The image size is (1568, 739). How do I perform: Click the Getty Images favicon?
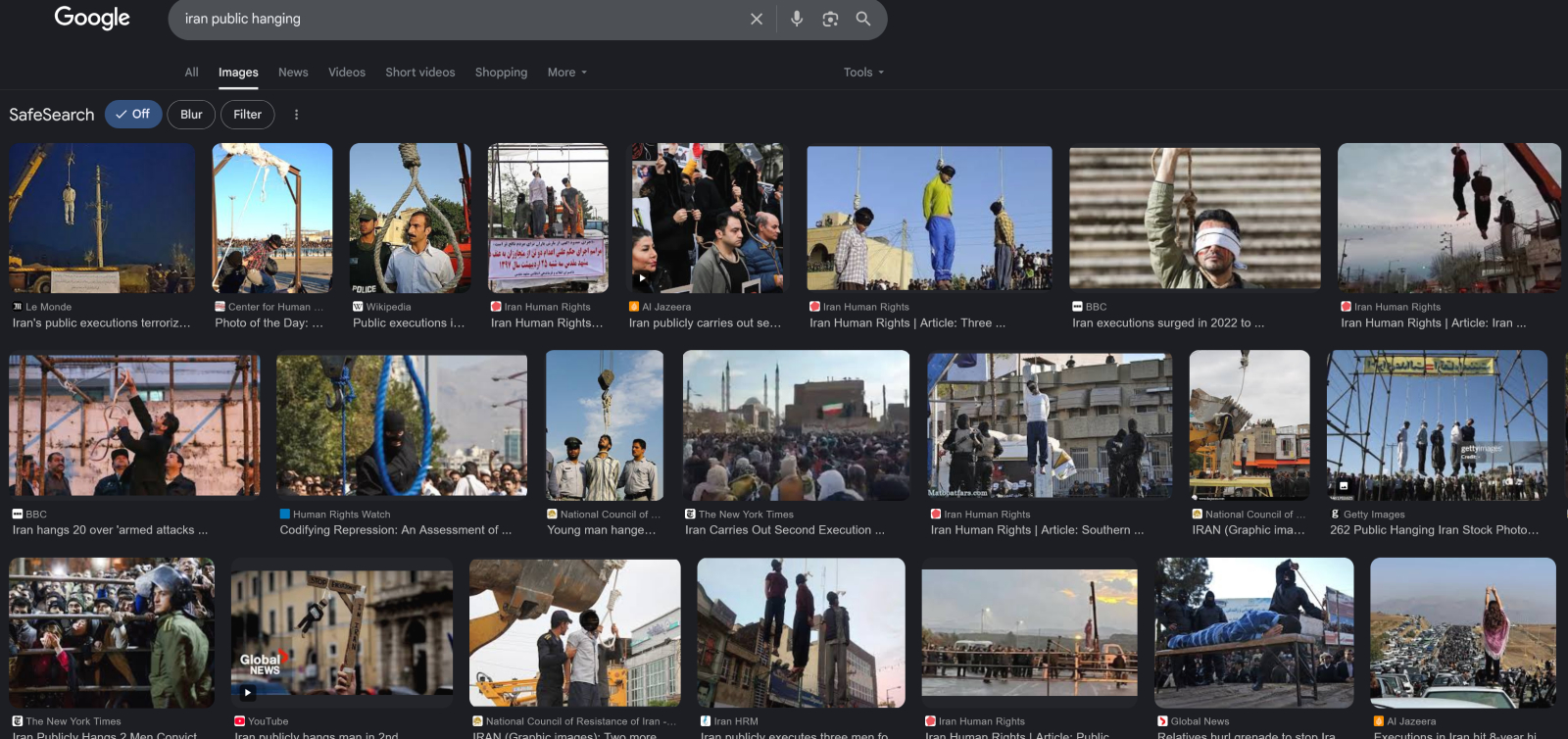tap(1335, 515)
